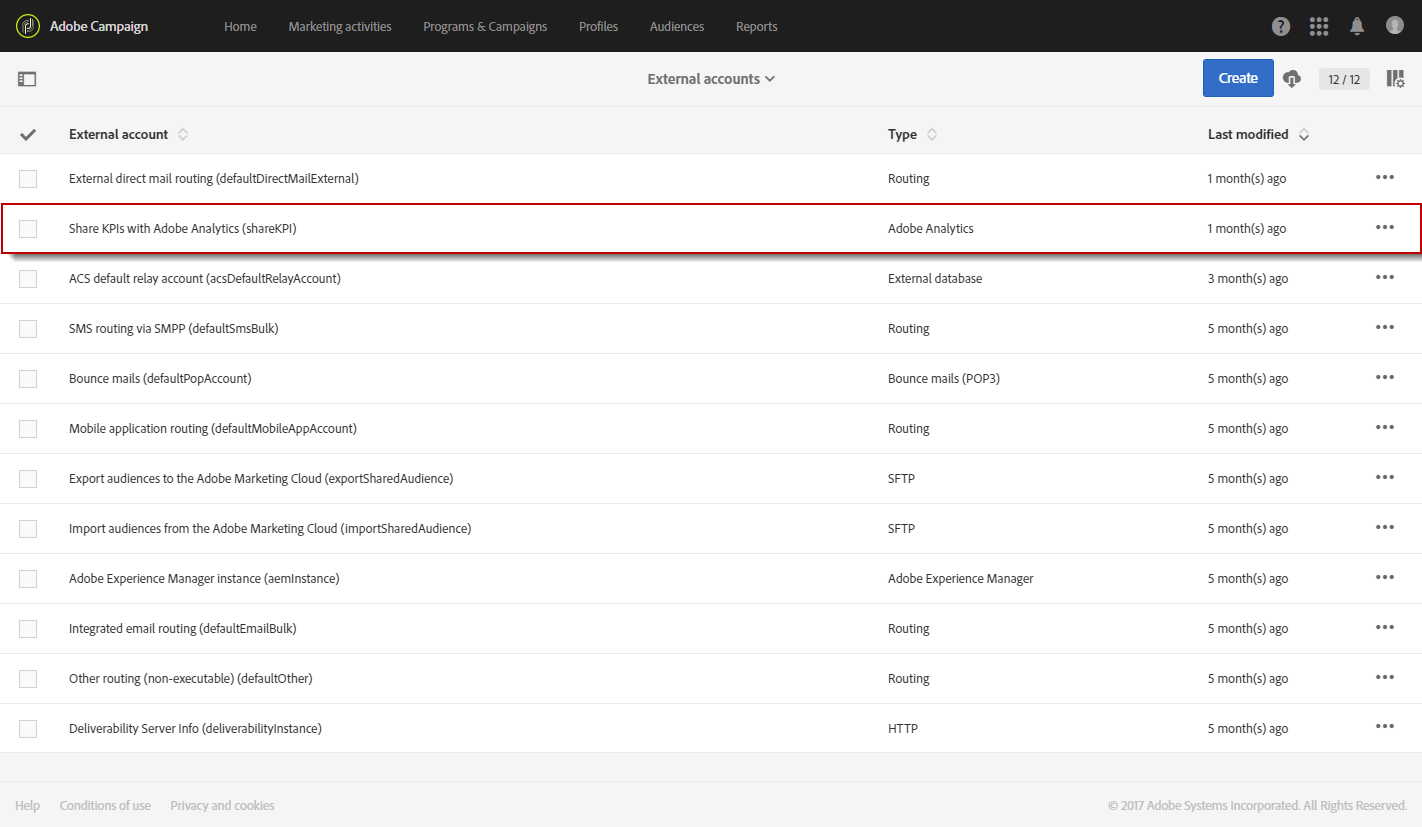Expand the External accounts title dropdown
The width and height of the screenshot is (1422, 827).
[x=711, y=79]
